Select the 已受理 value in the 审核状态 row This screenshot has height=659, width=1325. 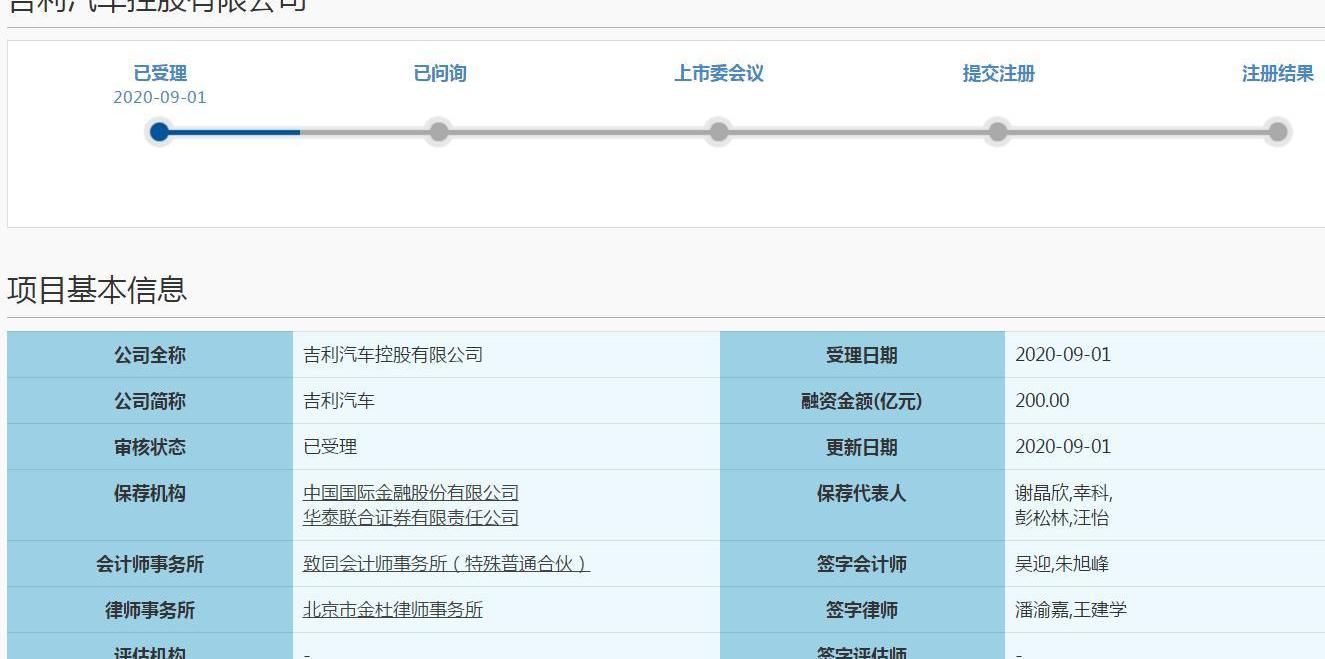pos(330,446)
